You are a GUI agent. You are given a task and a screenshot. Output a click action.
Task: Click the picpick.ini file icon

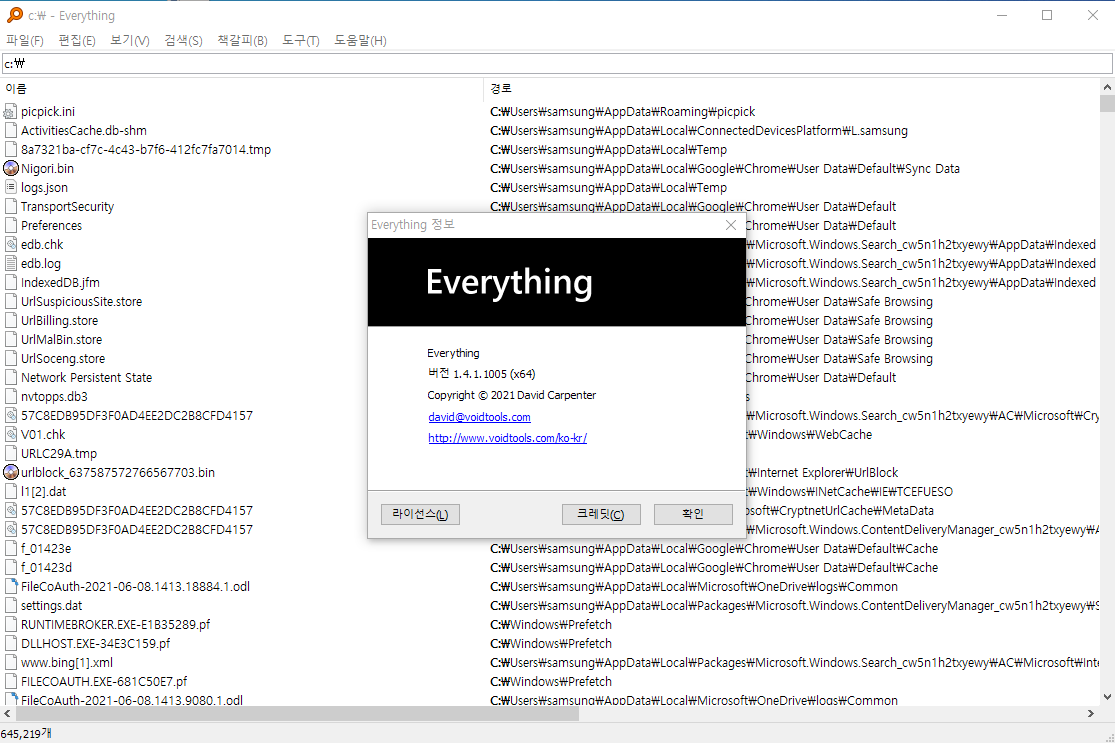point(10,112)
